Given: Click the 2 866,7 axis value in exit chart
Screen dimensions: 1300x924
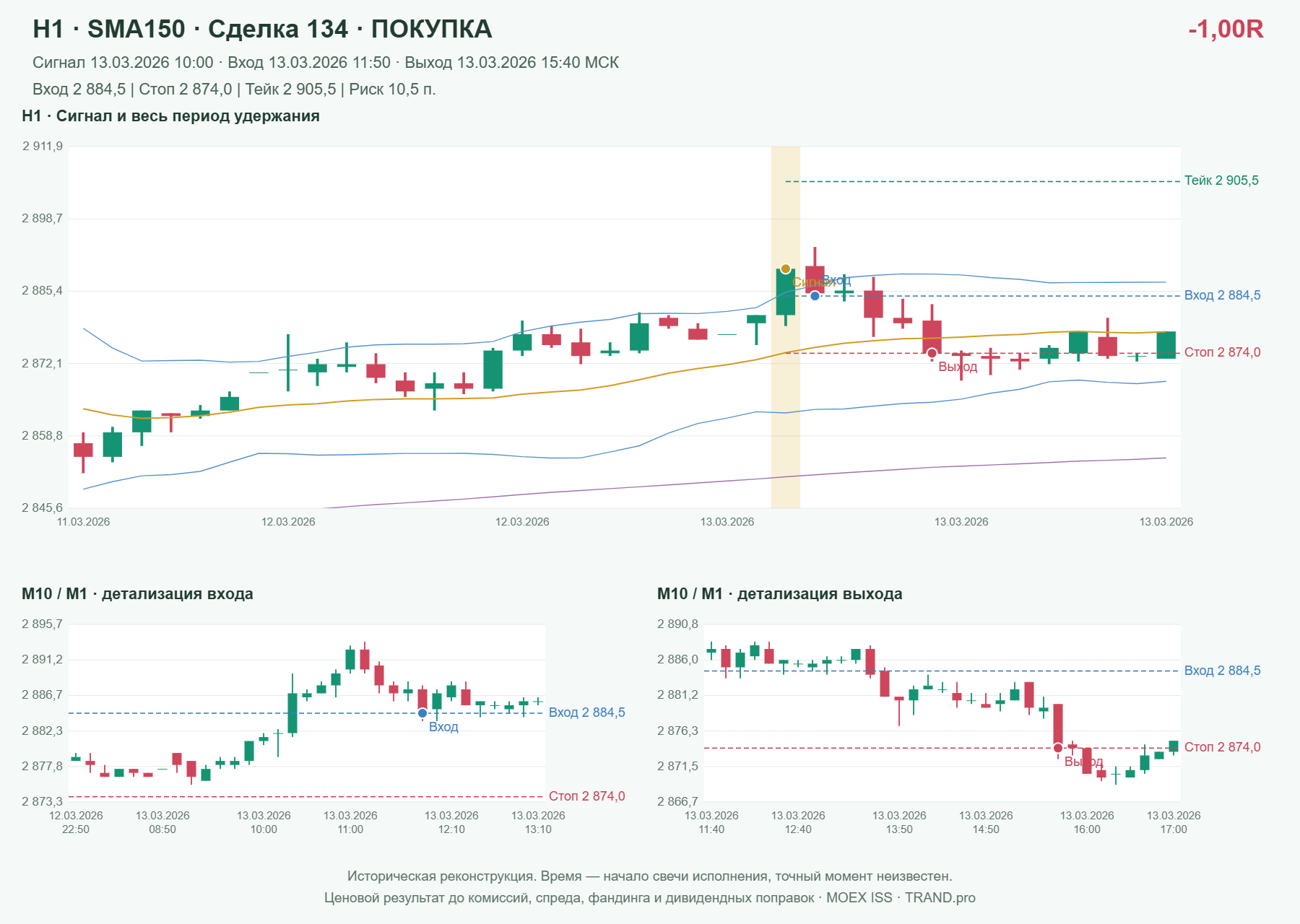Looking at the screenshot, I should point(678,801).
